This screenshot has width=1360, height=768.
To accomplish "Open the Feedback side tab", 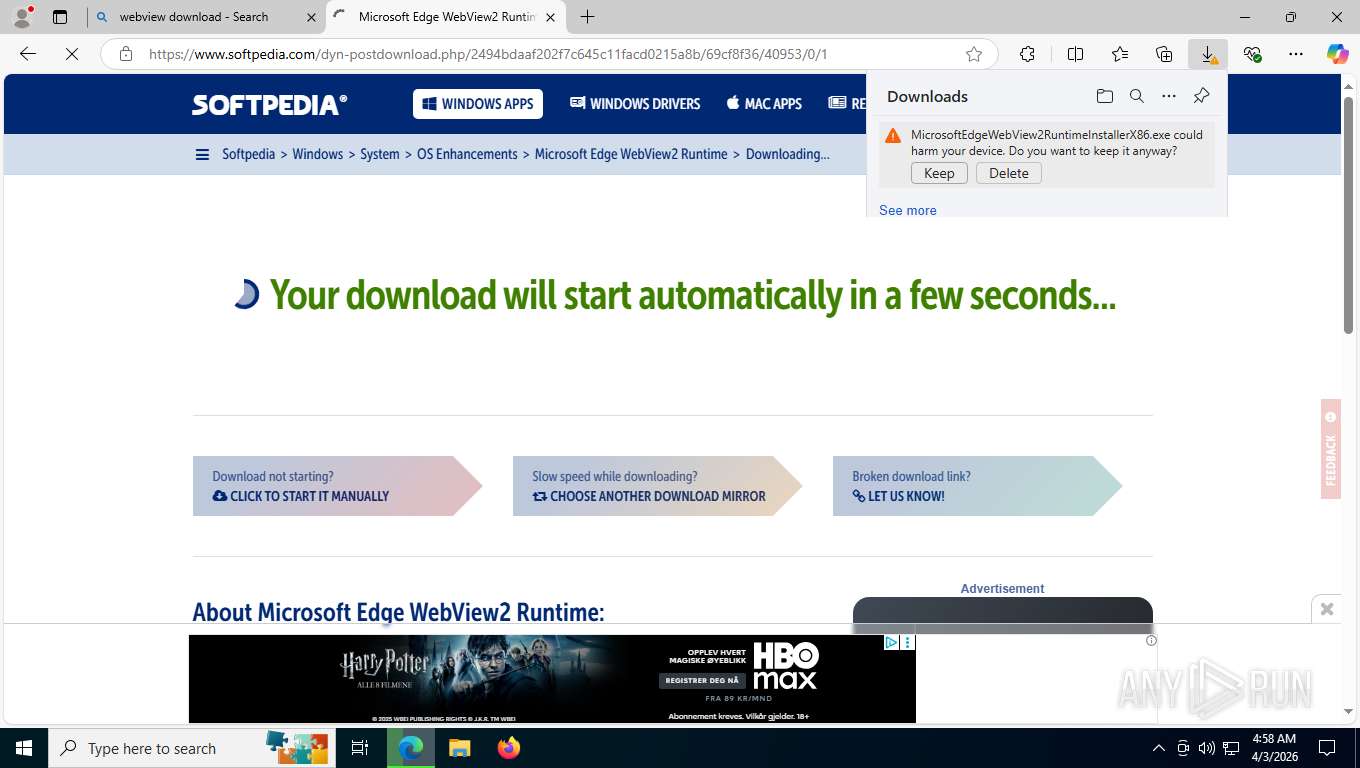I will coord(1330,449).
